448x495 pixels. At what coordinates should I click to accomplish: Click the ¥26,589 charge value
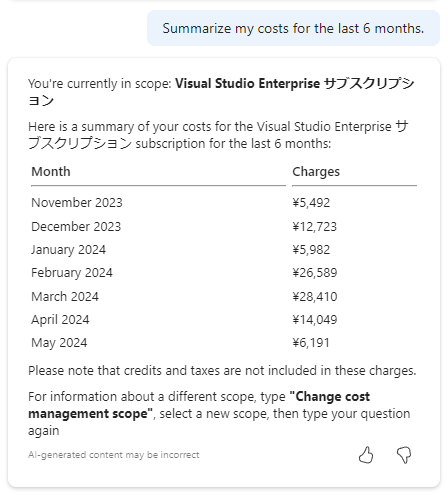(315, 273)
